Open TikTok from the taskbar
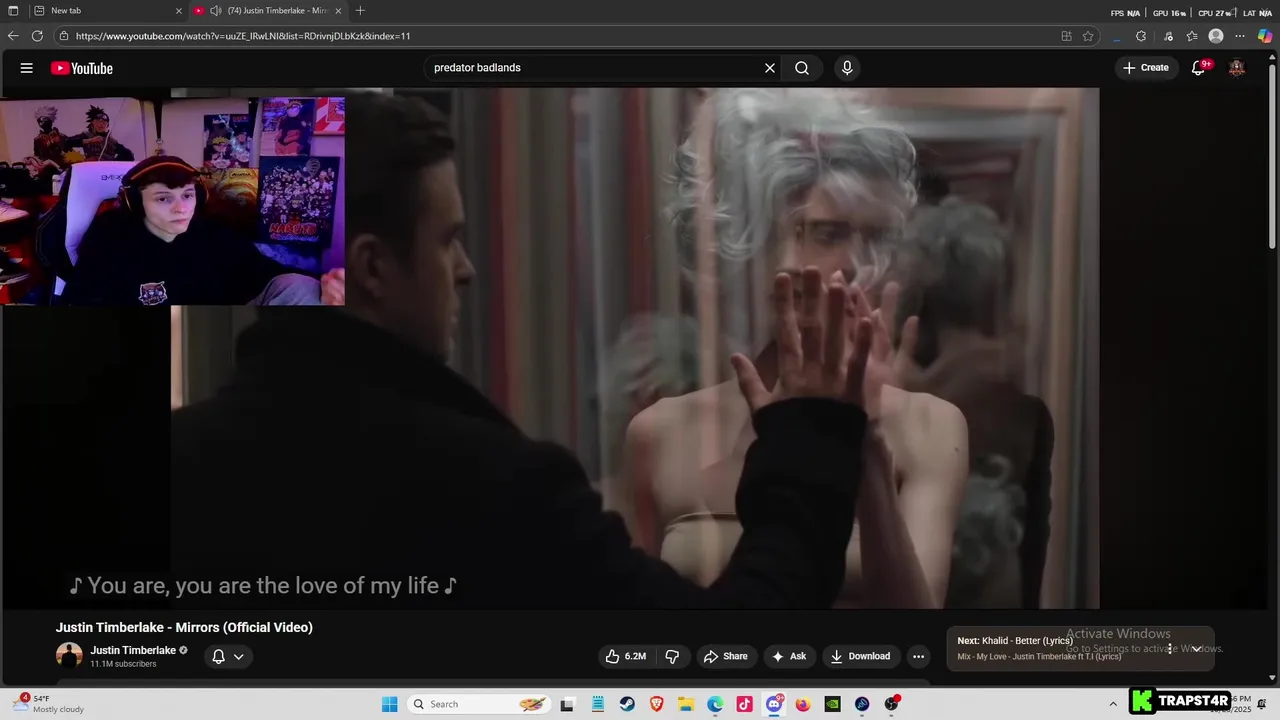The image size is (1280, 720). tap(744, 704)
